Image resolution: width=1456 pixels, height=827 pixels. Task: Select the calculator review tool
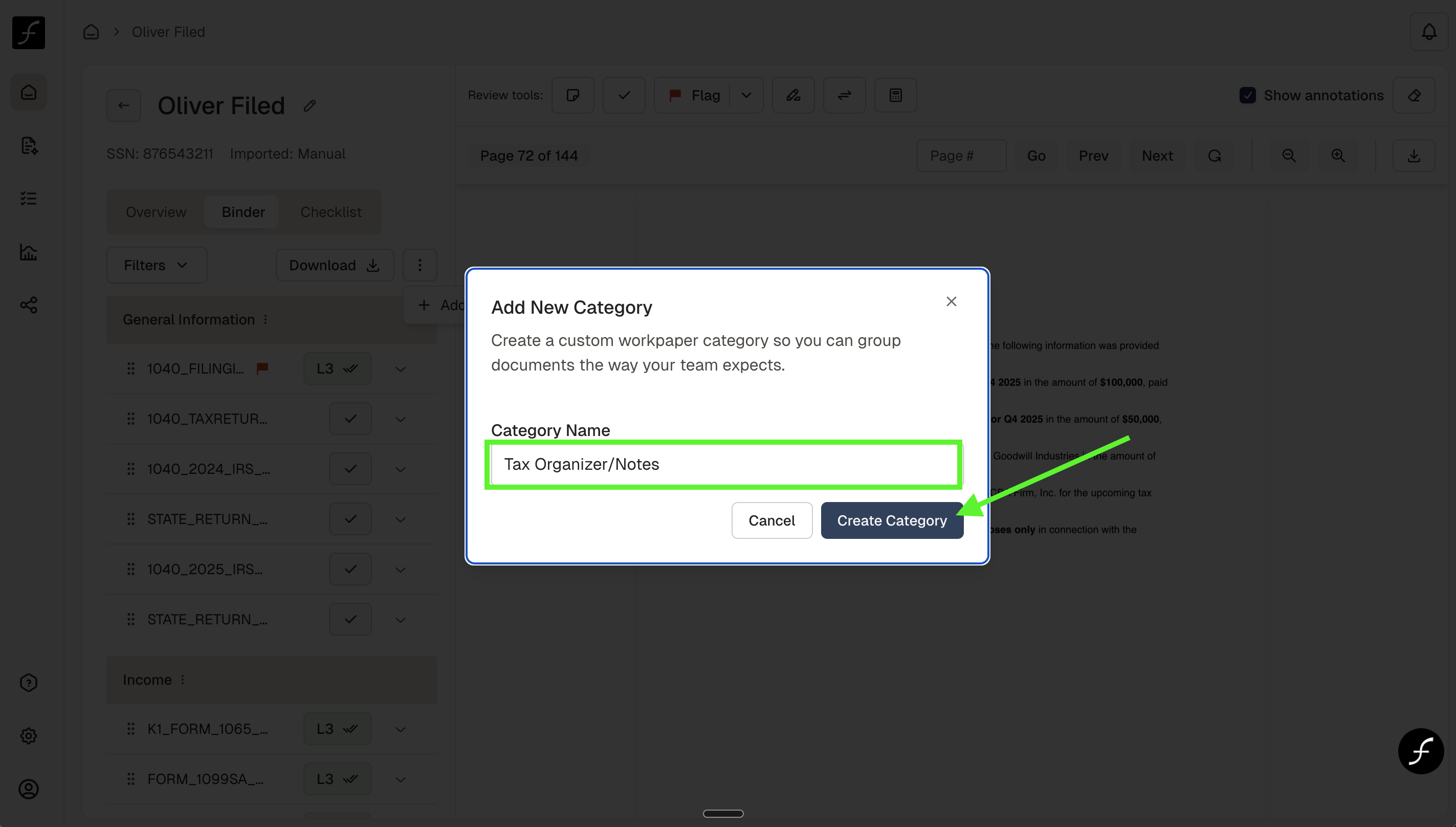(895, 95)
